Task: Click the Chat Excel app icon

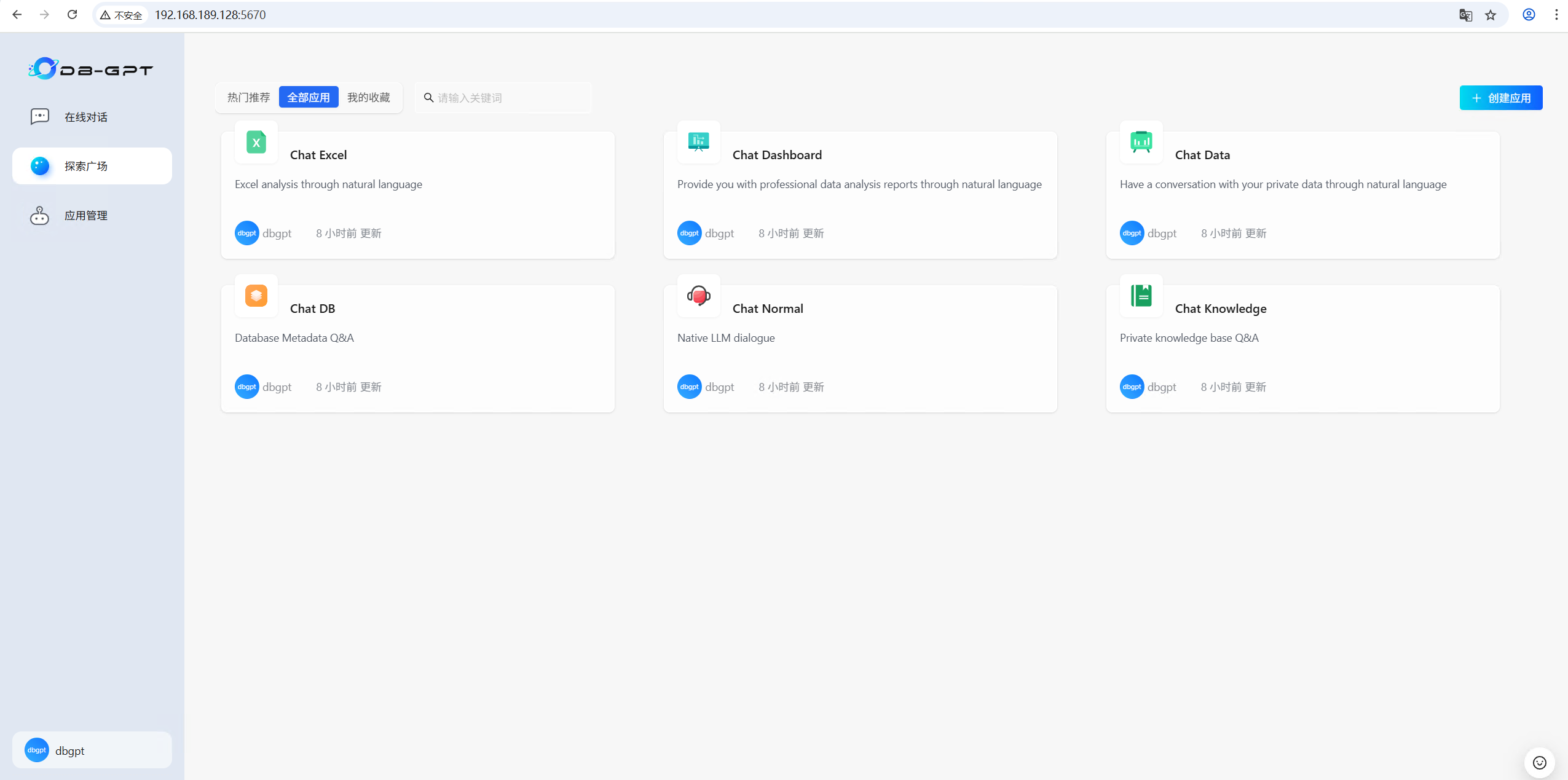Action: [256, 143]
